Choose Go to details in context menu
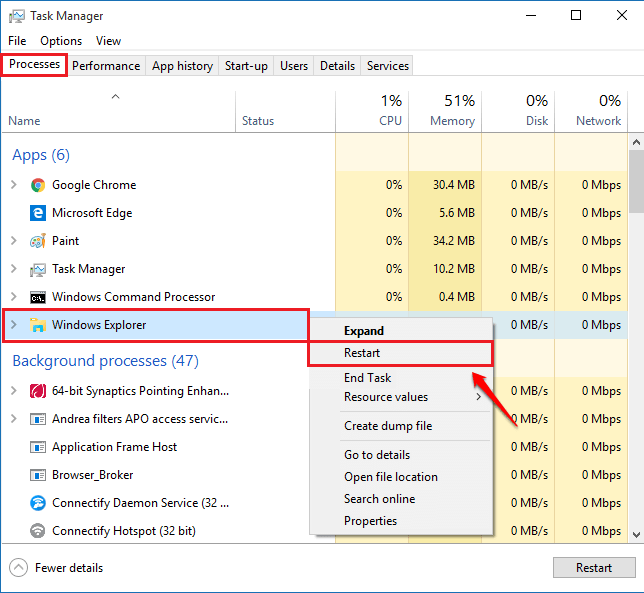644x593 pixels. [401, 455]
